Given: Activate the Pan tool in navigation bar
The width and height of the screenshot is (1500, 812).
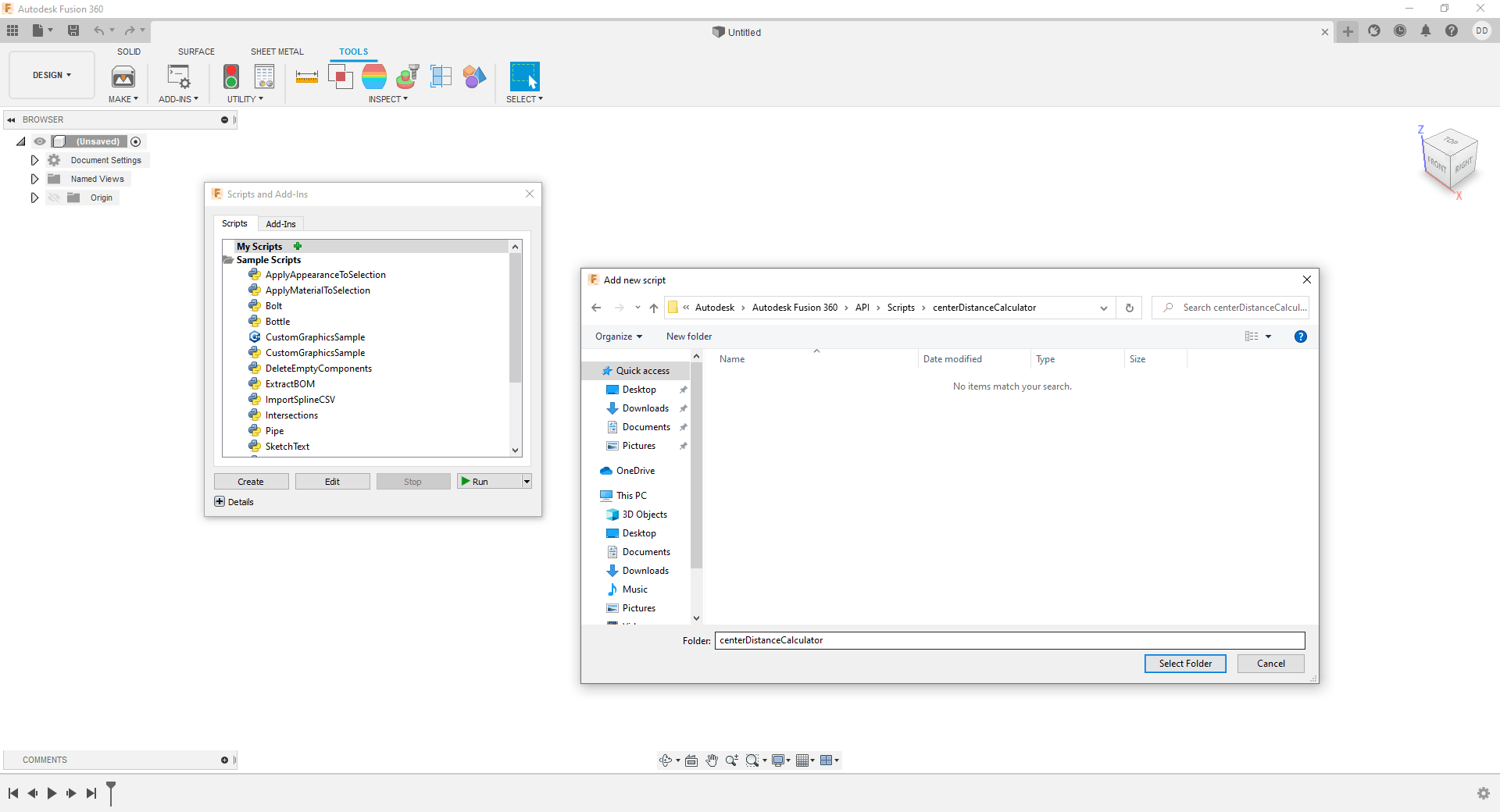Looking at the screenshot, I should pos(712,760).
